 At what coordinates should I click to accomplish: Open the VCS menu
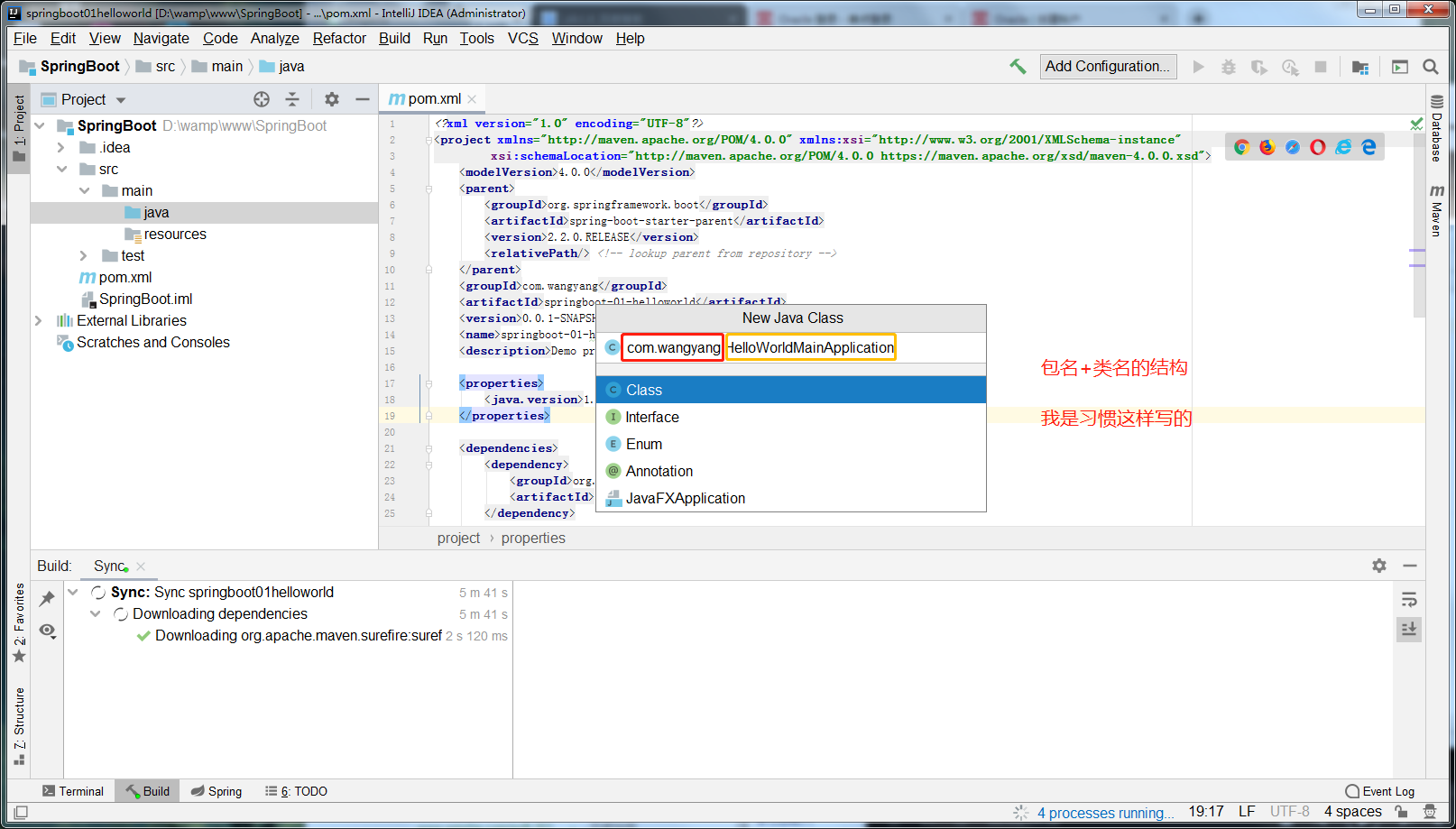(523, 38)
